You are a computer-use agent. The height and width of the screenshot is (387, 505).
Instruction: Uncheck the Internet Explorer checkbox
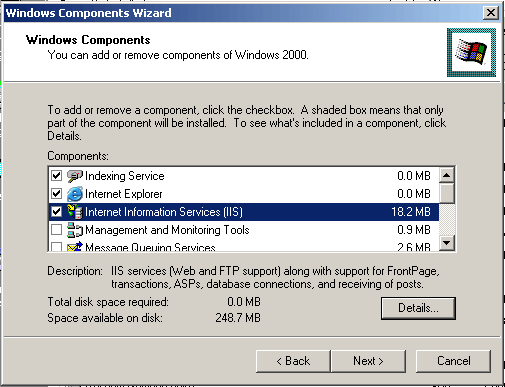click(x=56, y=194)
